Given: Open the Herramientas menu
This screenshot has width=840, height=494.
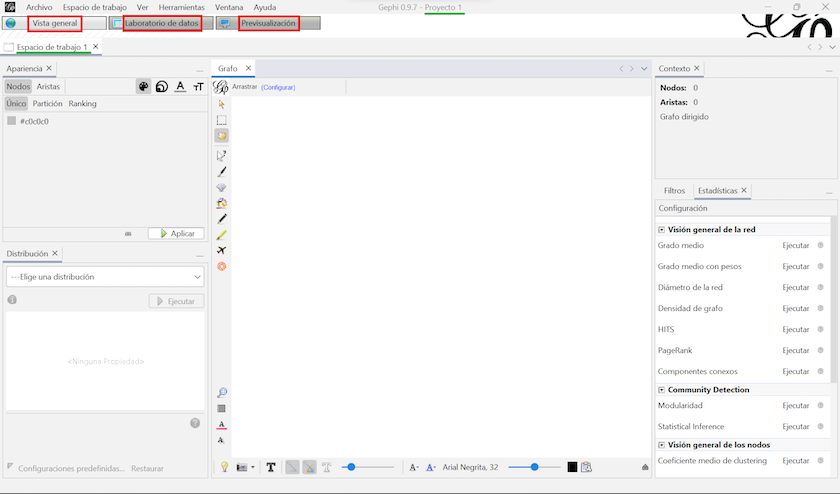Looking at the screenshot, I should tap(181, 7).
